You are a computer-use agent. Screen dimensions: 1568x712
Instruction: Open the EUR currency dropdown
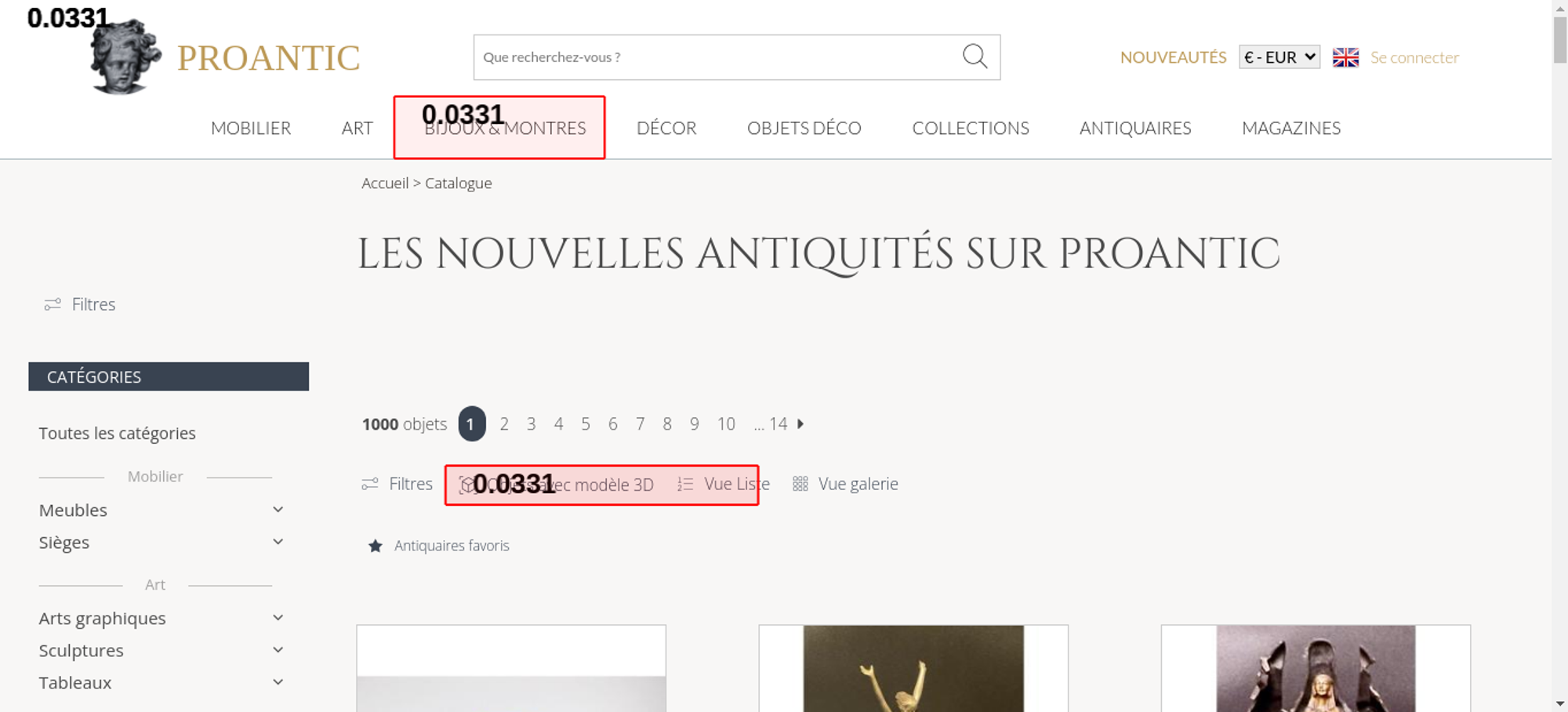click(1279, 57)
